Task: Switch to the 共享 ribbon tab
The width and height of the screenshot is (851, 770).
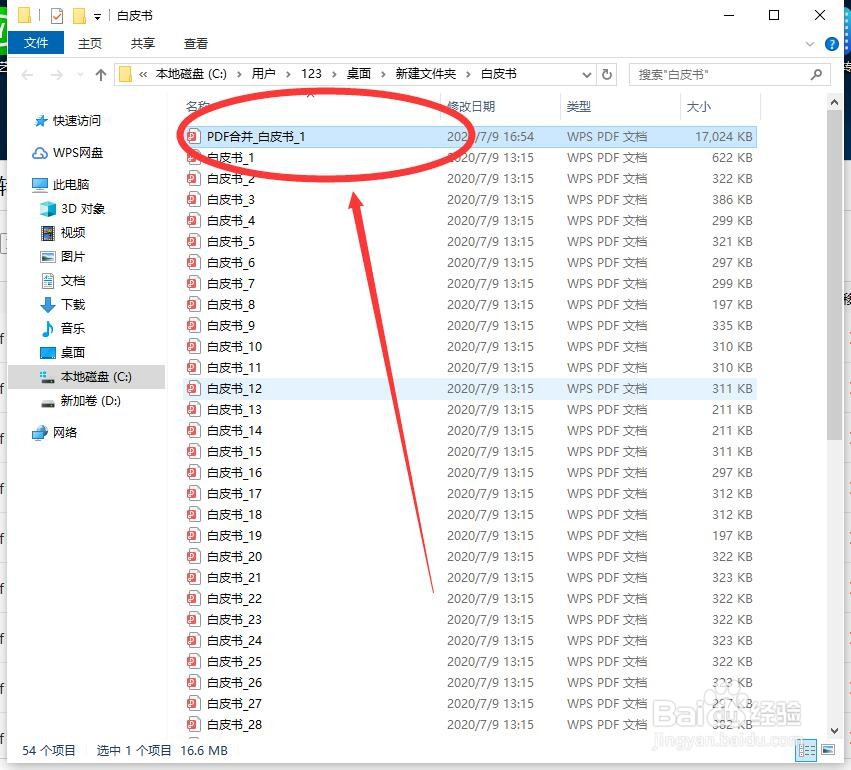Action: (143, 43)
